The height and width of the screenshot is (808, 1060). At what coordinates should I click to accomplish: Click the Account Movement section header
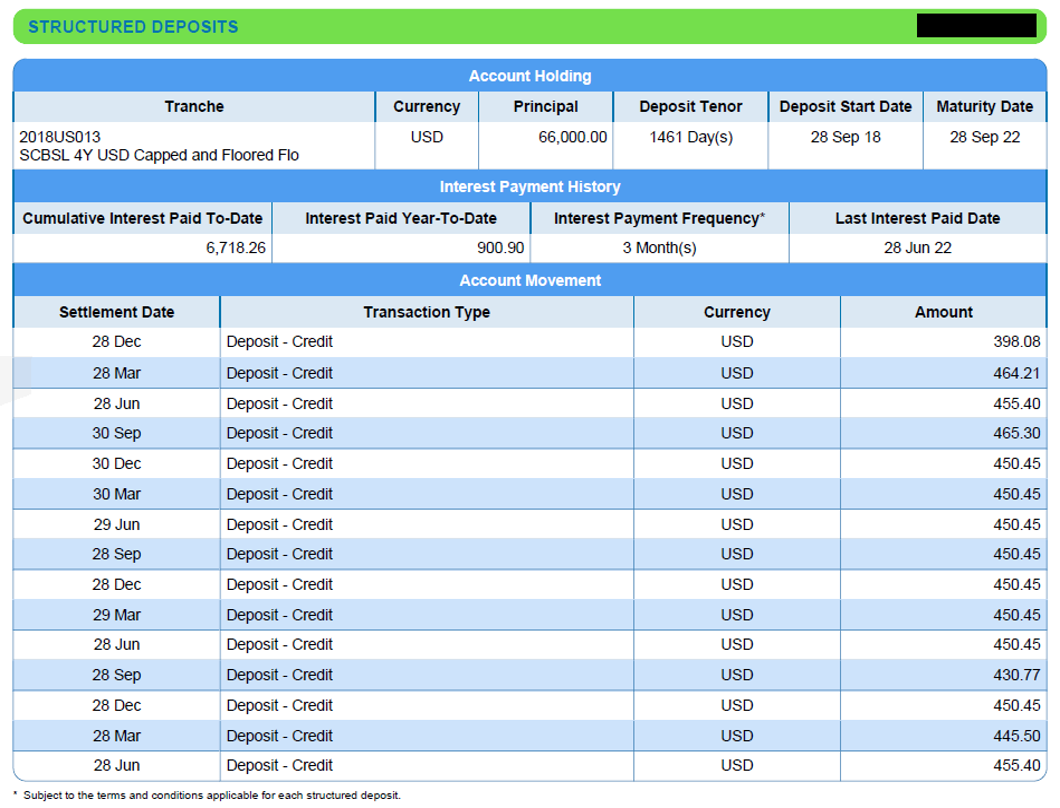(529, 280)
